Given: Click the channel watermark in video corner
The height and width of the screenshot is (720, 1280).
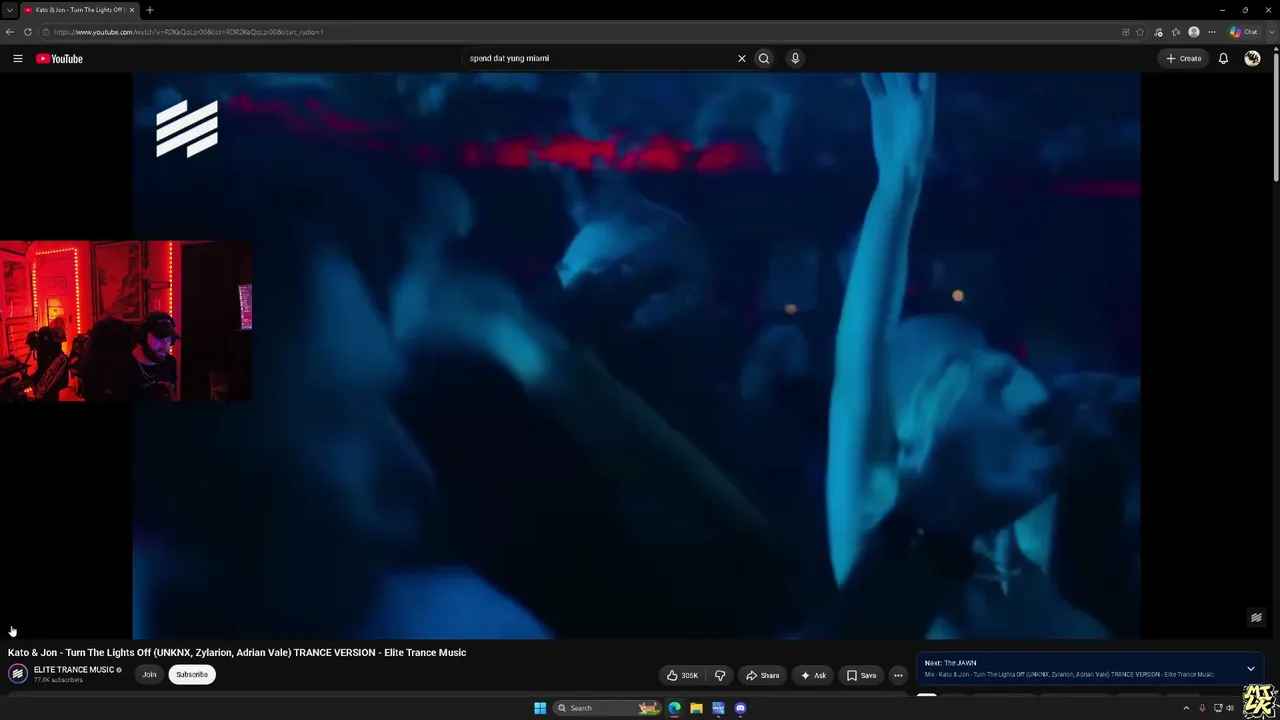Looking at the screenshot, I should coord(1256,618).
